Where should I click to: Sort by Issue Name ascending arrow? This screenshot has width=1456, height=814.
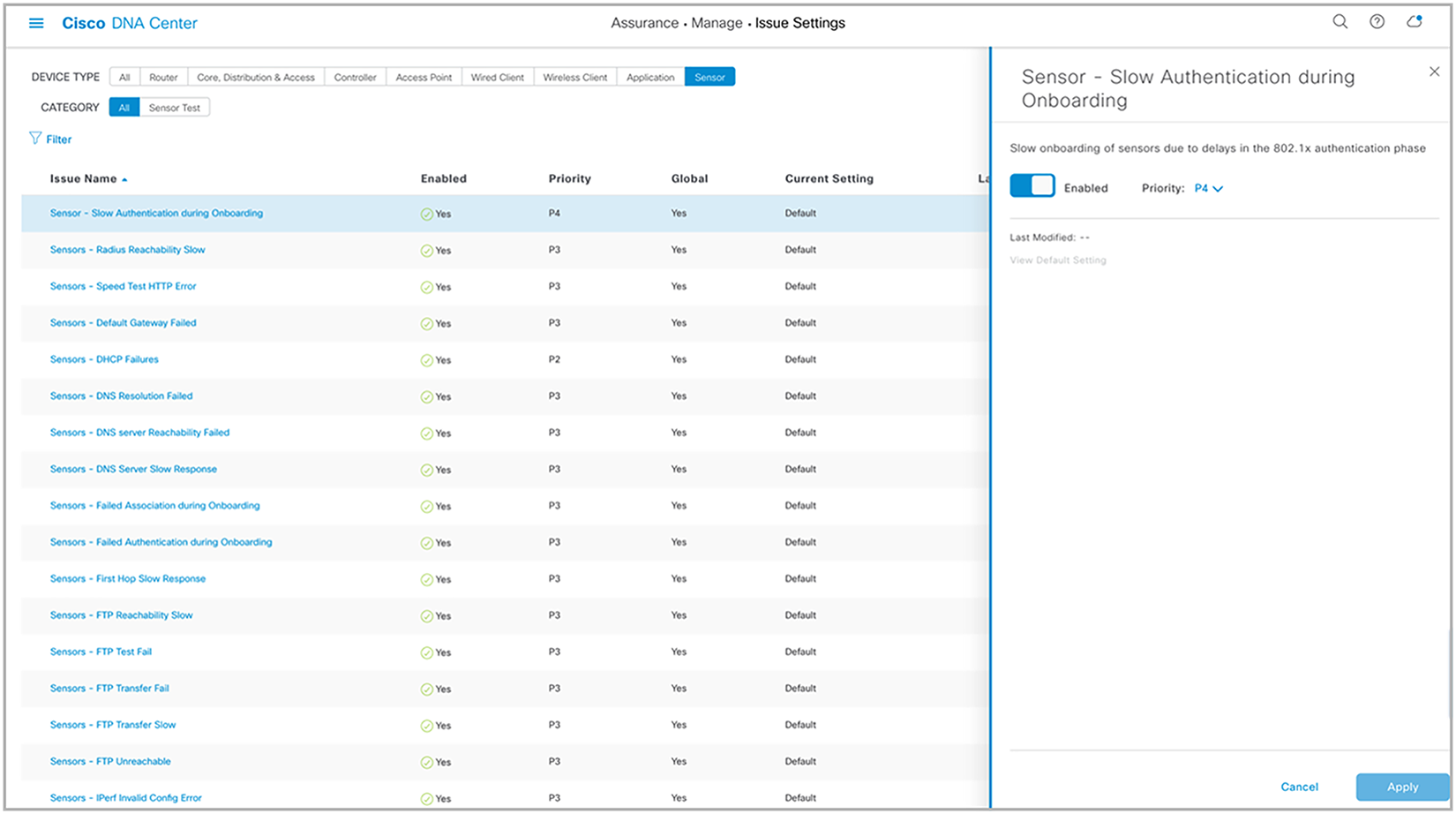124,179
